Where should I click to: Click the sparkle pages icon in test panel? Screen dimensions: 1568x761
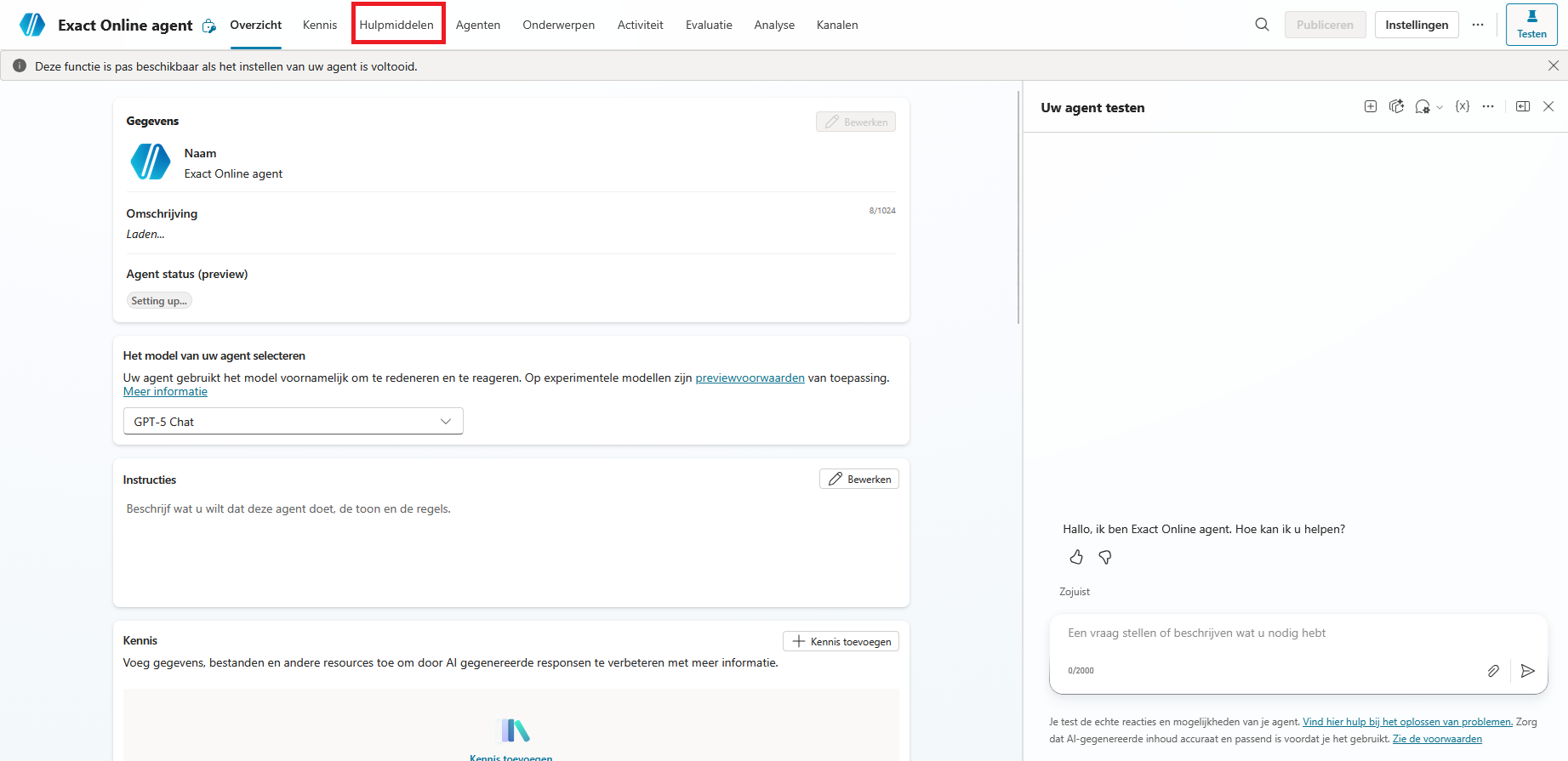pos(1396,106)
